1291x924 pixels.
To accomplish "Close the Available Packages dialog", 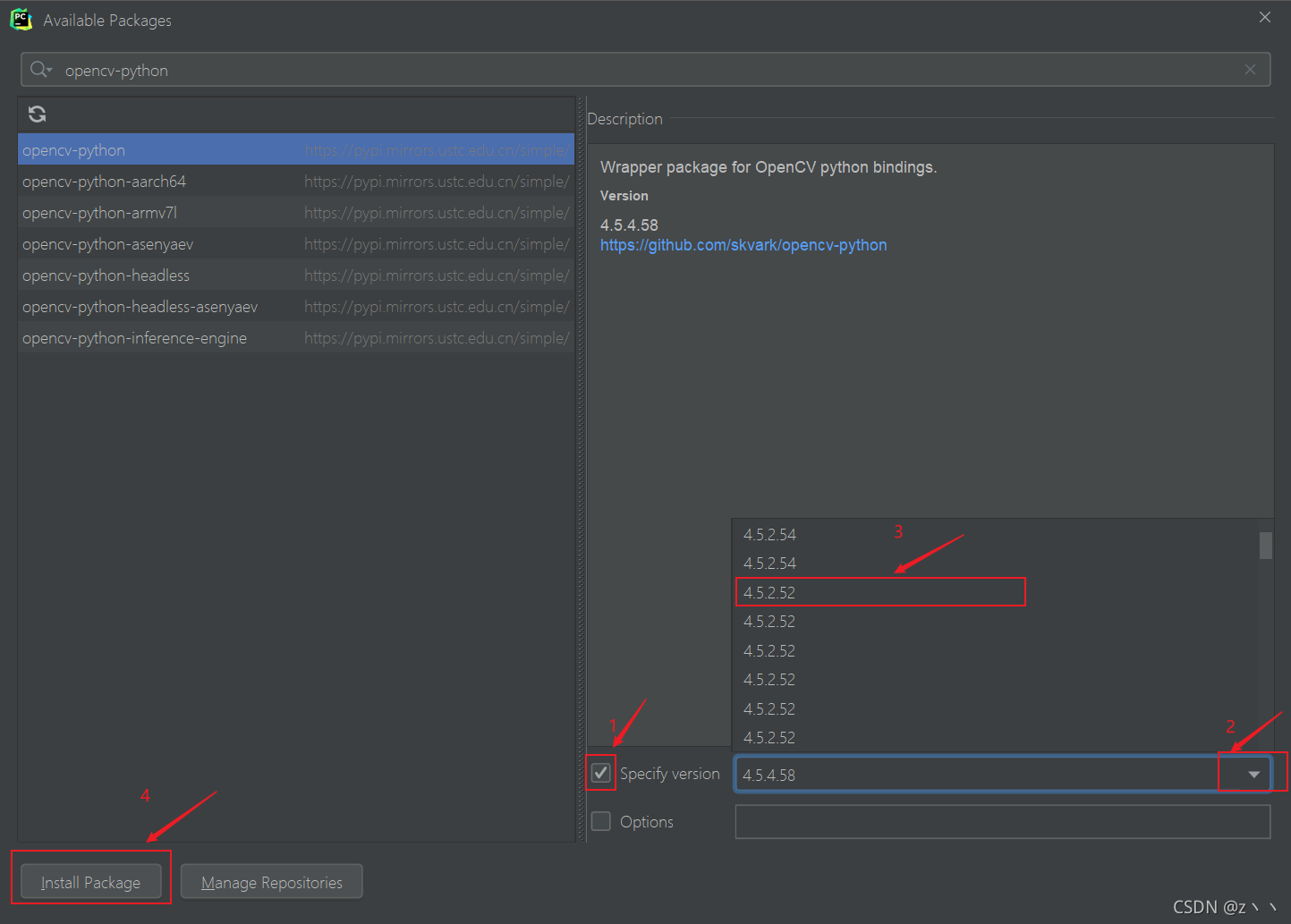I will click(x=1265, y=17).
